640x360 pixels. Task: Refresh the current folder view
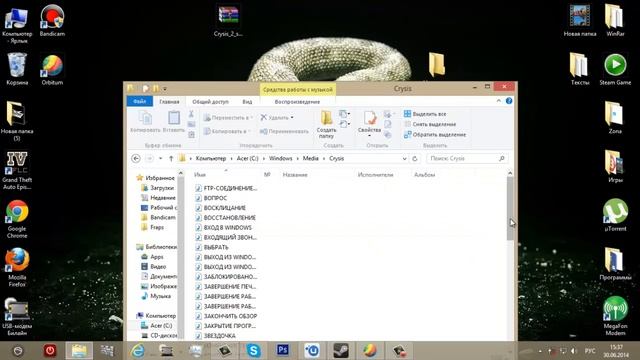(x=415, y=158)
